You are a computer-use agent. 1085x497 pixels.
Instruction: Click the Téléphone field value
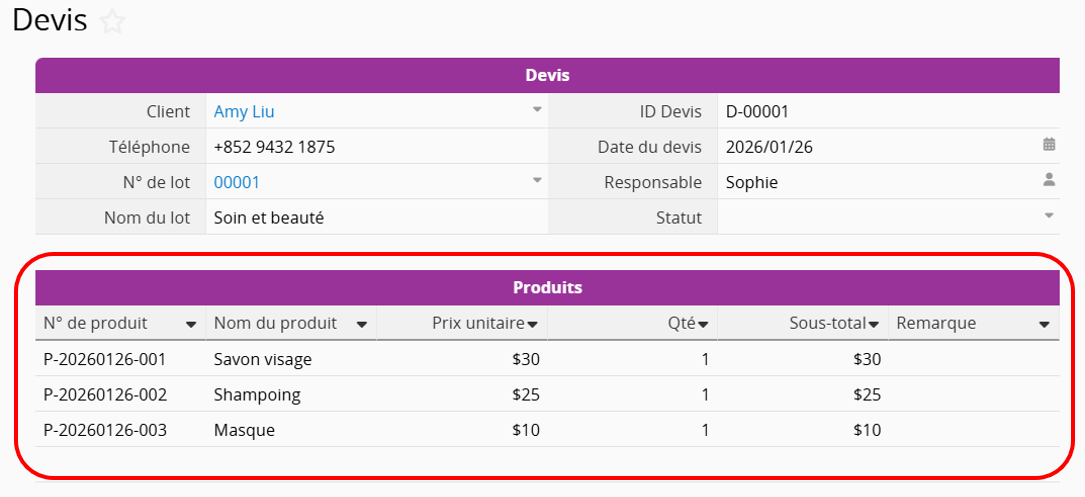click(274, 147)
